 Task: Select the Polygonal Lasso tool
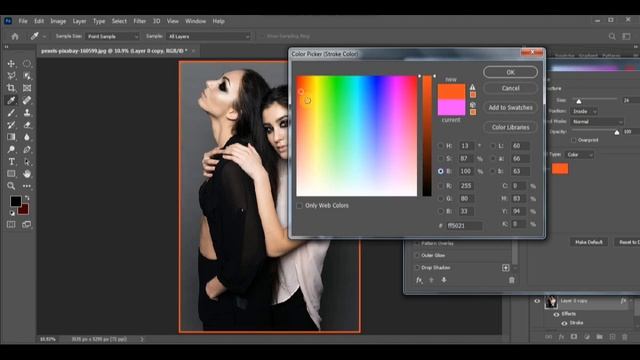11,76
